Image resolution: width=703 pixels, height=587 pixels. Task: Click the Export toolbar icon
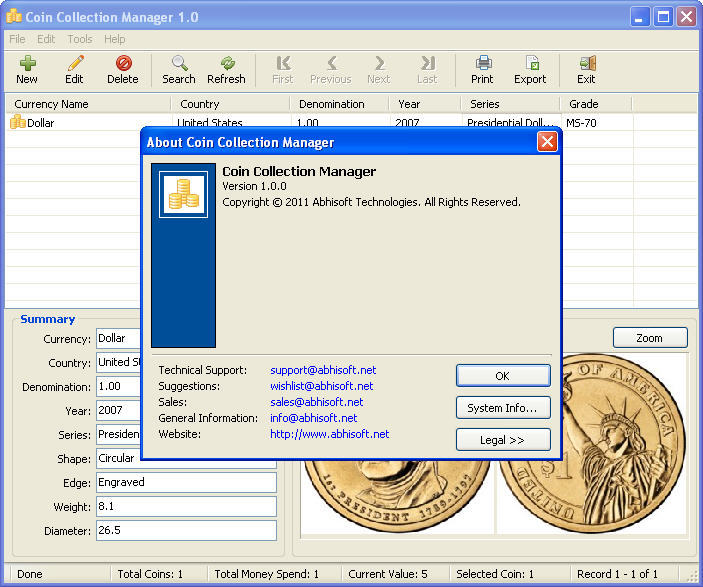(x=532, y=63)
